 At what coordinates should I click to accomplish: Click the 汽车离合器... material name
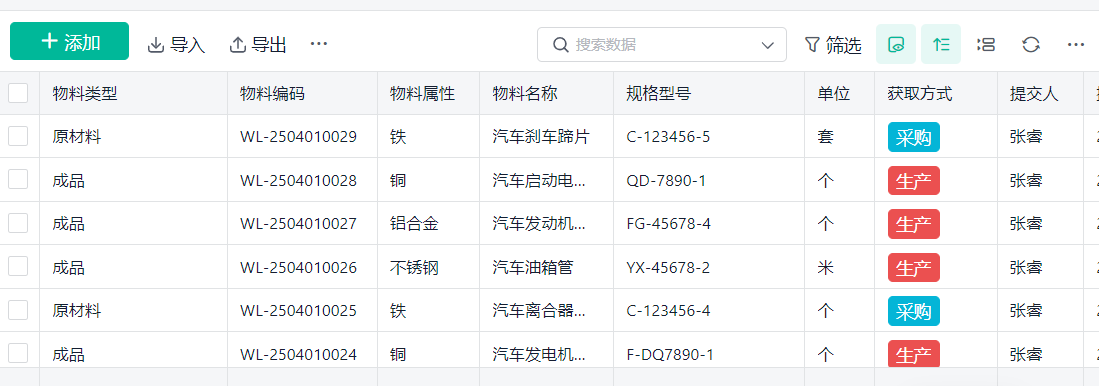[539, 310]
